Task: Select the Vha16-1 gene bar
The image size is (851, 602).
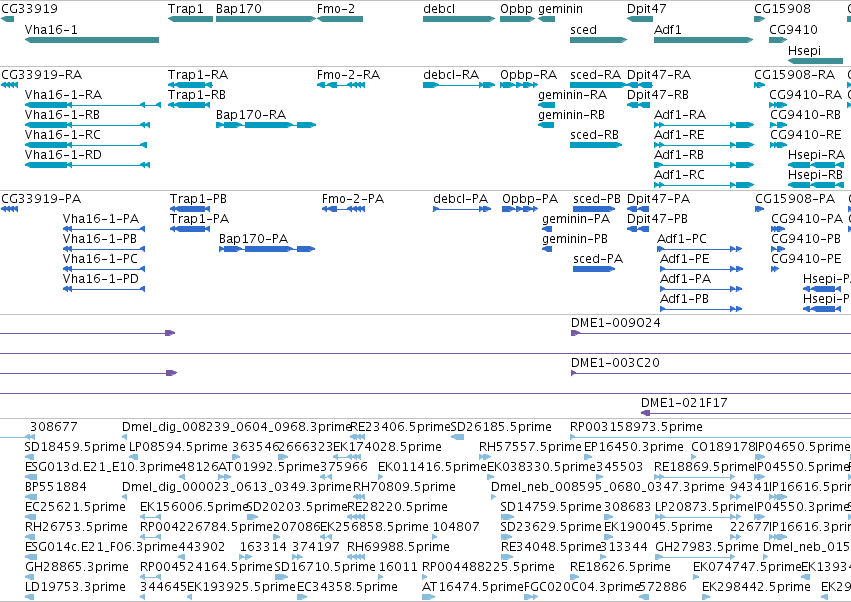Action: tap(92, 40)
